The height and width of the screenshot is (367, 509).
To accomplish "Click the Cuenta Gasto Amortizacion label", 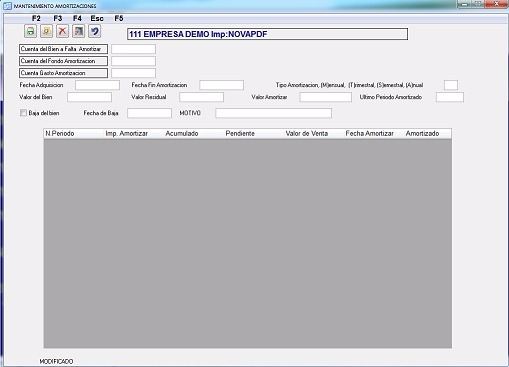I will [x=63, y=73].
